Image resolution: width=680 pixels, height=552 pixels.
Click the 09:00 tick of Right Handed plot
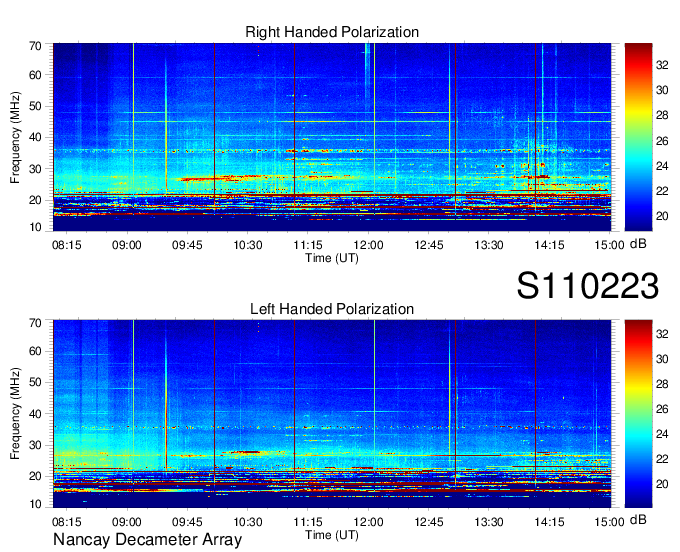point(127,245)
